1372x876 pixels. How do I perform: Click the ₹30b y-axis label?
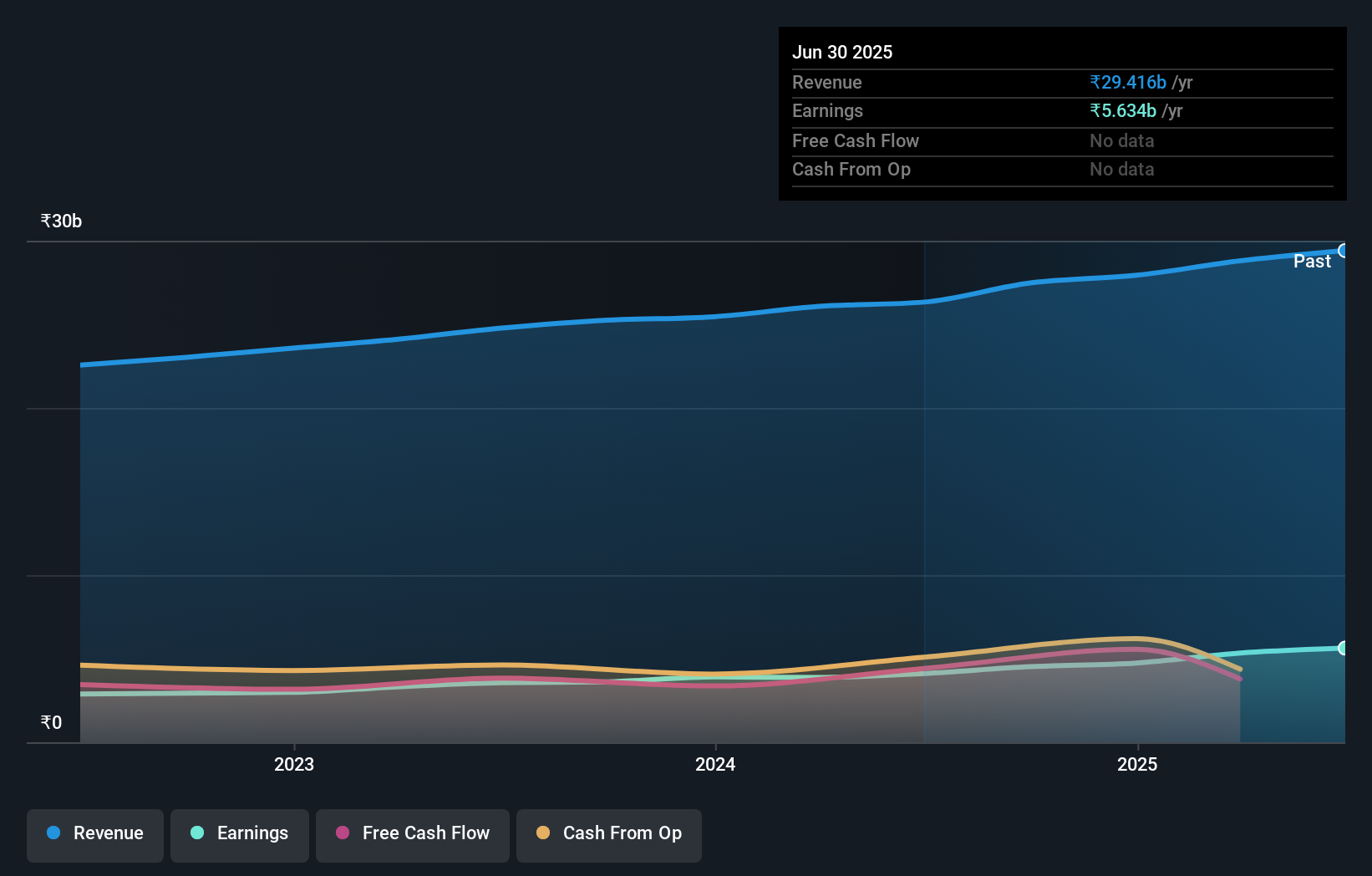point(62,221)
